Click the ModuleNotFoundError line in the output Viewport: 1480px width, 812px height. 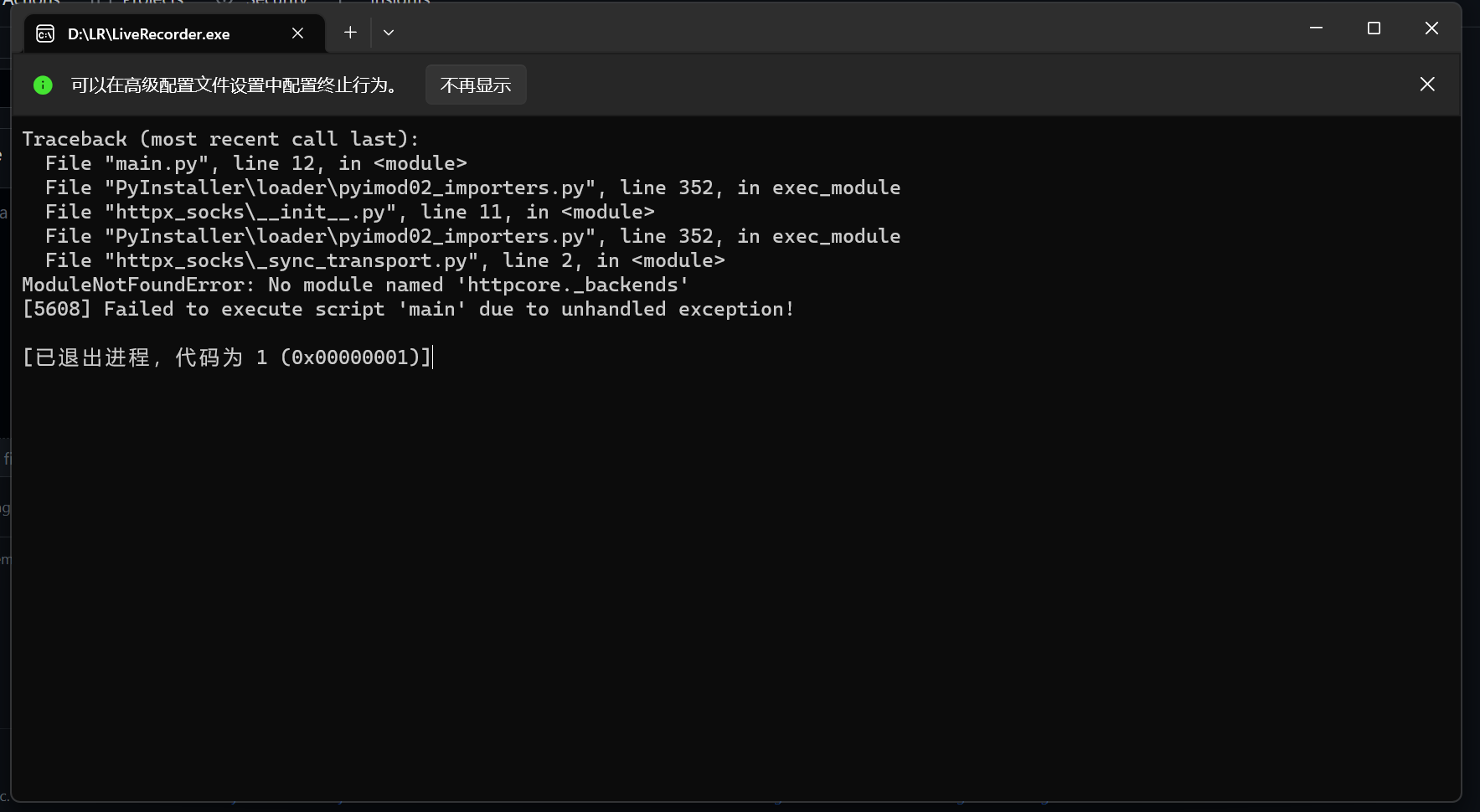354,285
